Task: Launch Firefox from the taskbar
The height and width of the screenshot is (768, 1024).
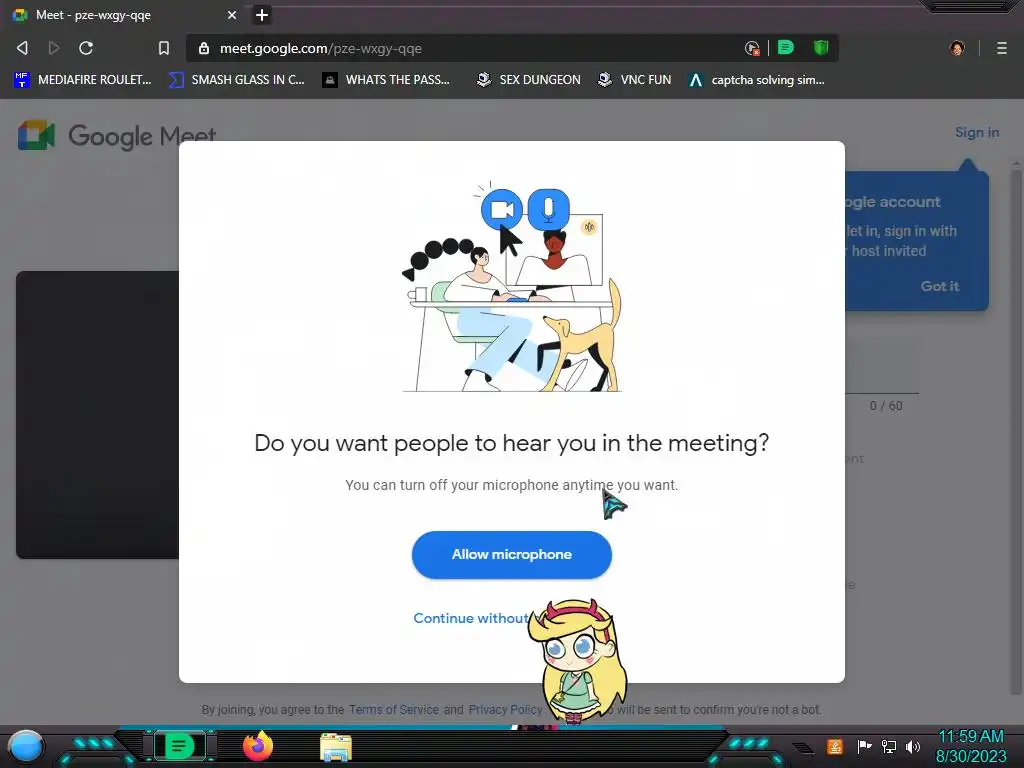Action: pos(257,746)
